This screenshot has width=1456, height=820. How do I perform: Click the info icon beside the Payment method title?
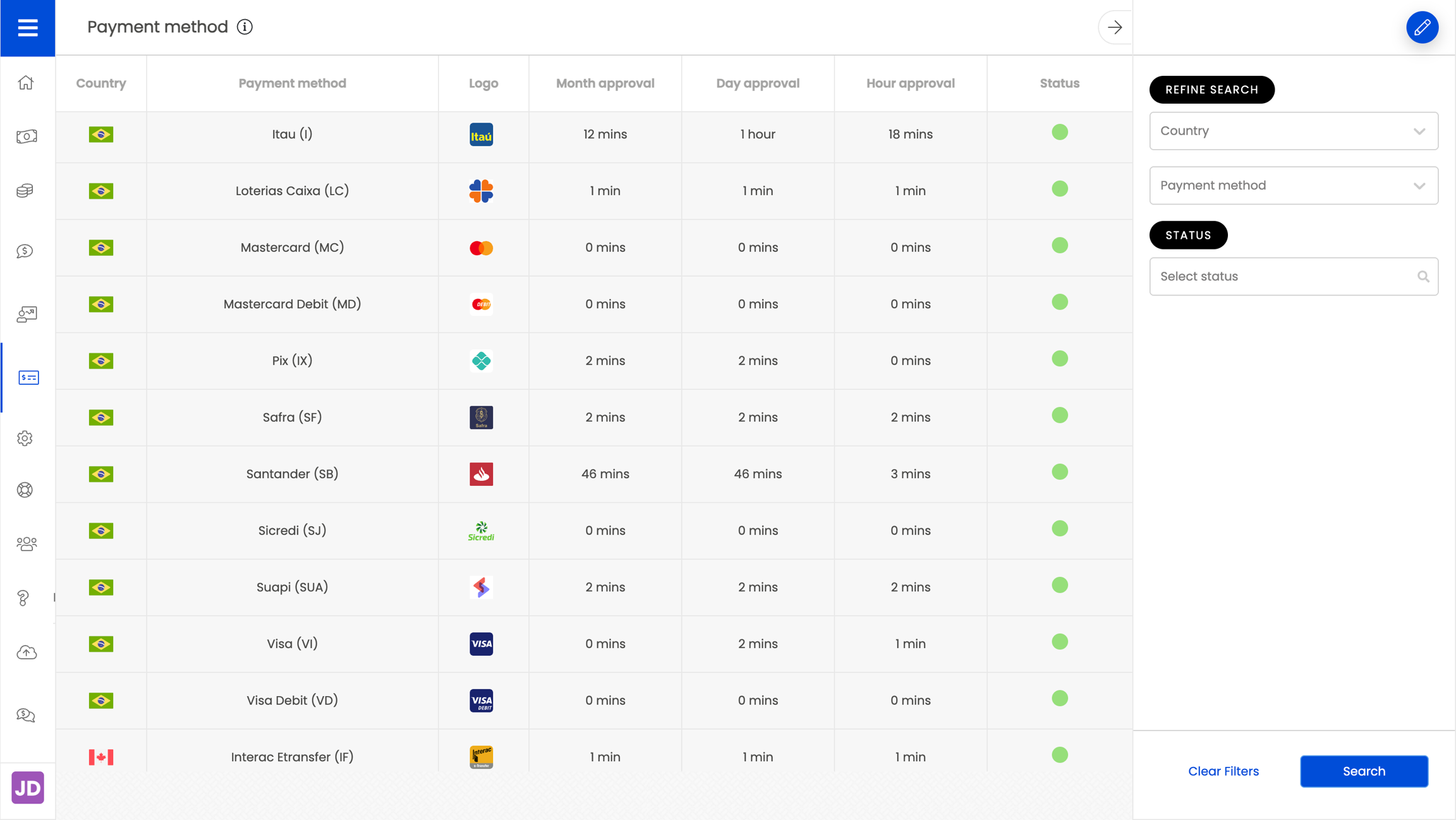(245, 27)
